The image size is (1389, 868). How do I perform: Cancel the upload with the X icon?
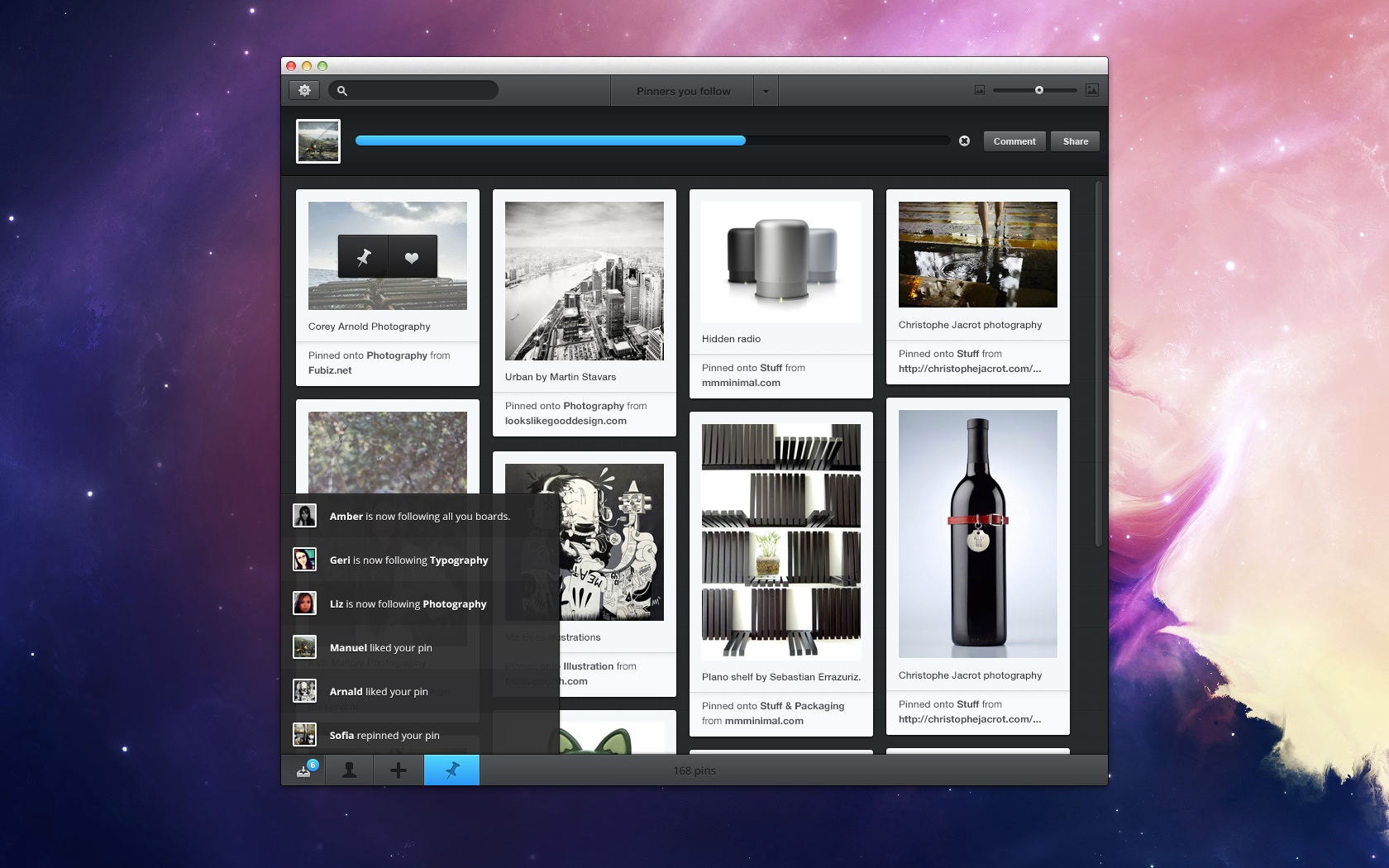(964, 141)
